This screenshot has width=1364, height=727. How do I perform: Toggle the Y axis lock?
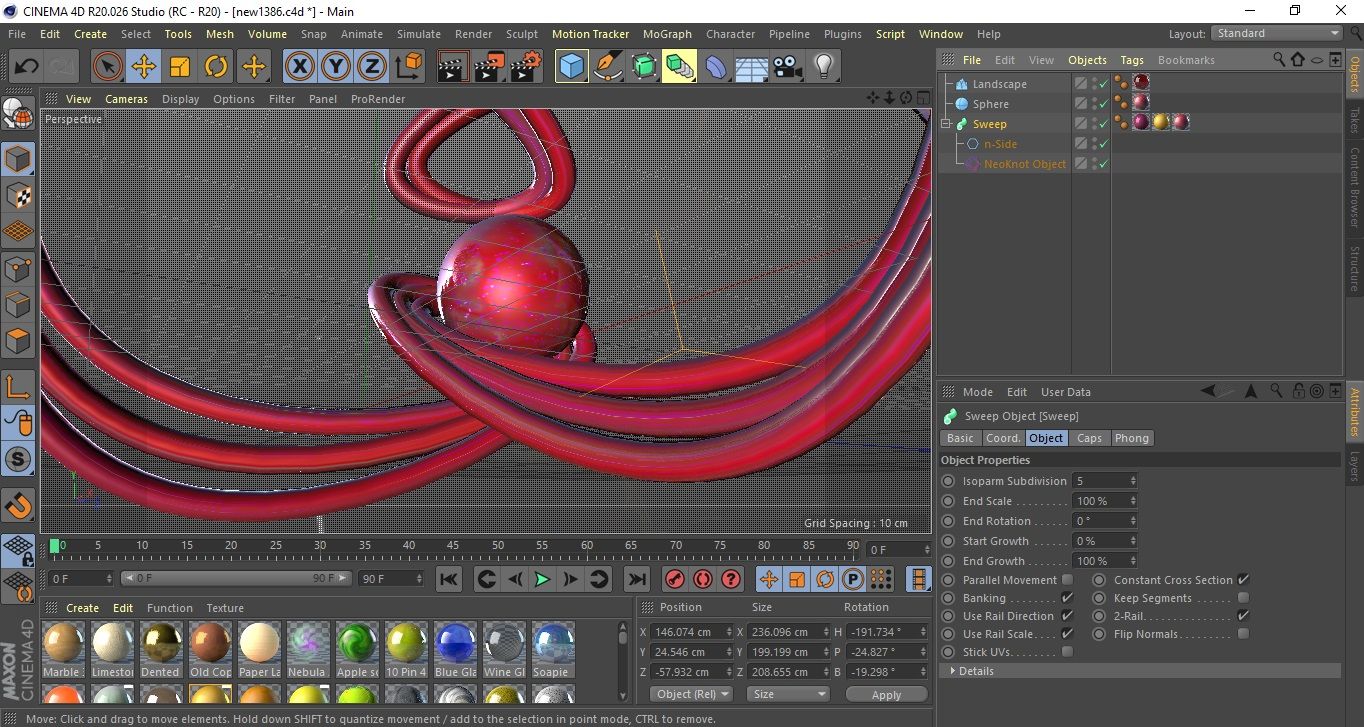[x=335, y=67]
